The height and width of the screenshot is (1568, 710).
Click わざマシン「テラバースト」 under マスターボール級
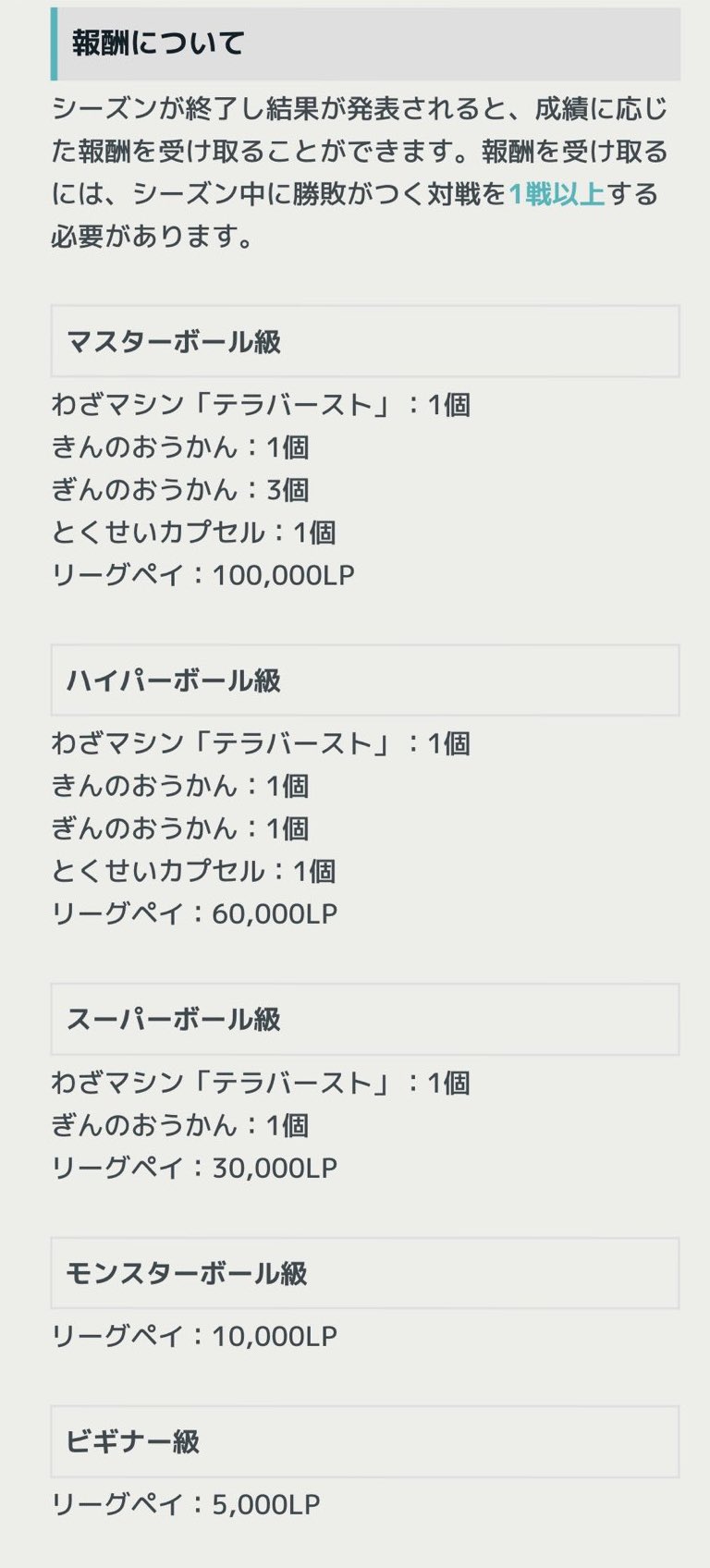click(x=261, y=405)
